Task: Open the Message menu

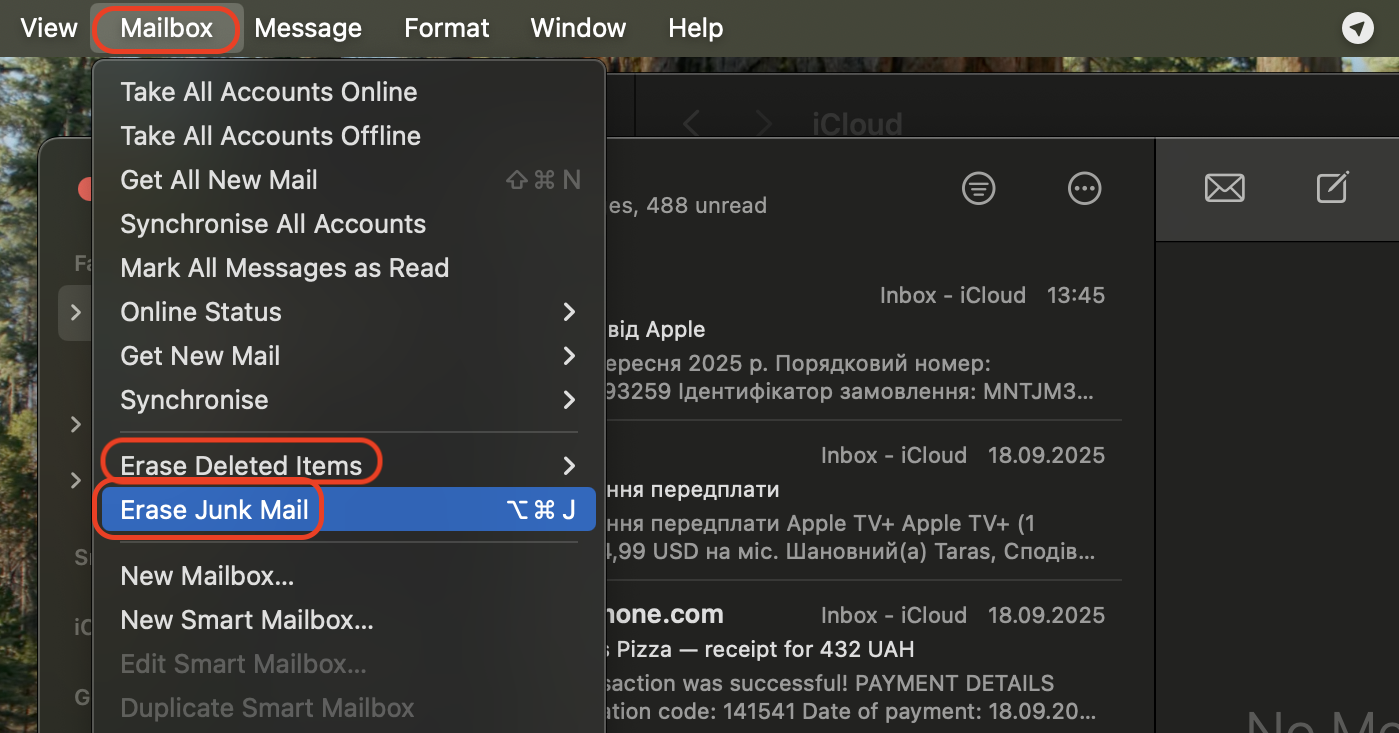Action: click(307, 27)
